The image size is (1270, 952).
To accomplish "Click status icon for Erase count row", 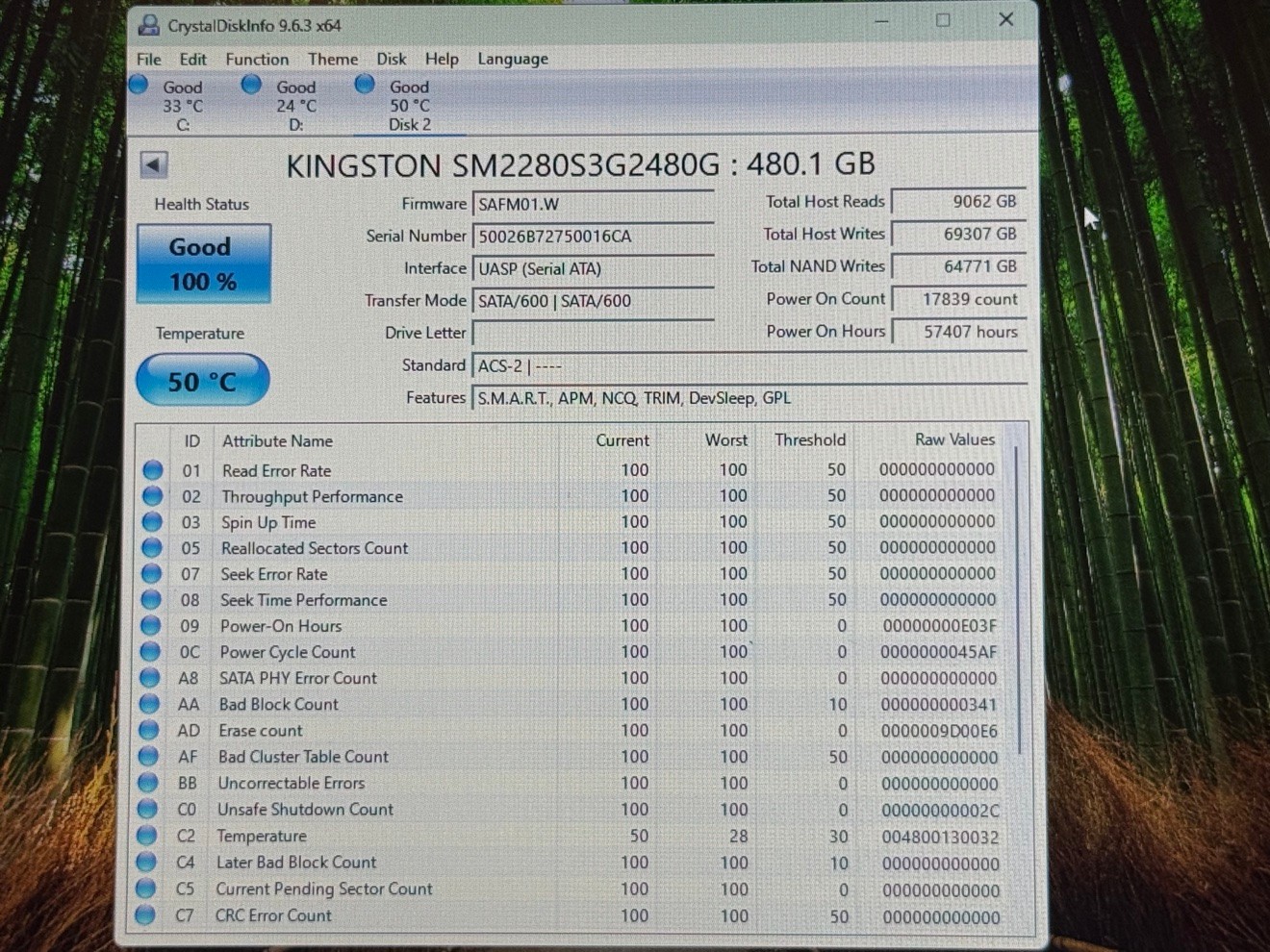I will point(148,731).
